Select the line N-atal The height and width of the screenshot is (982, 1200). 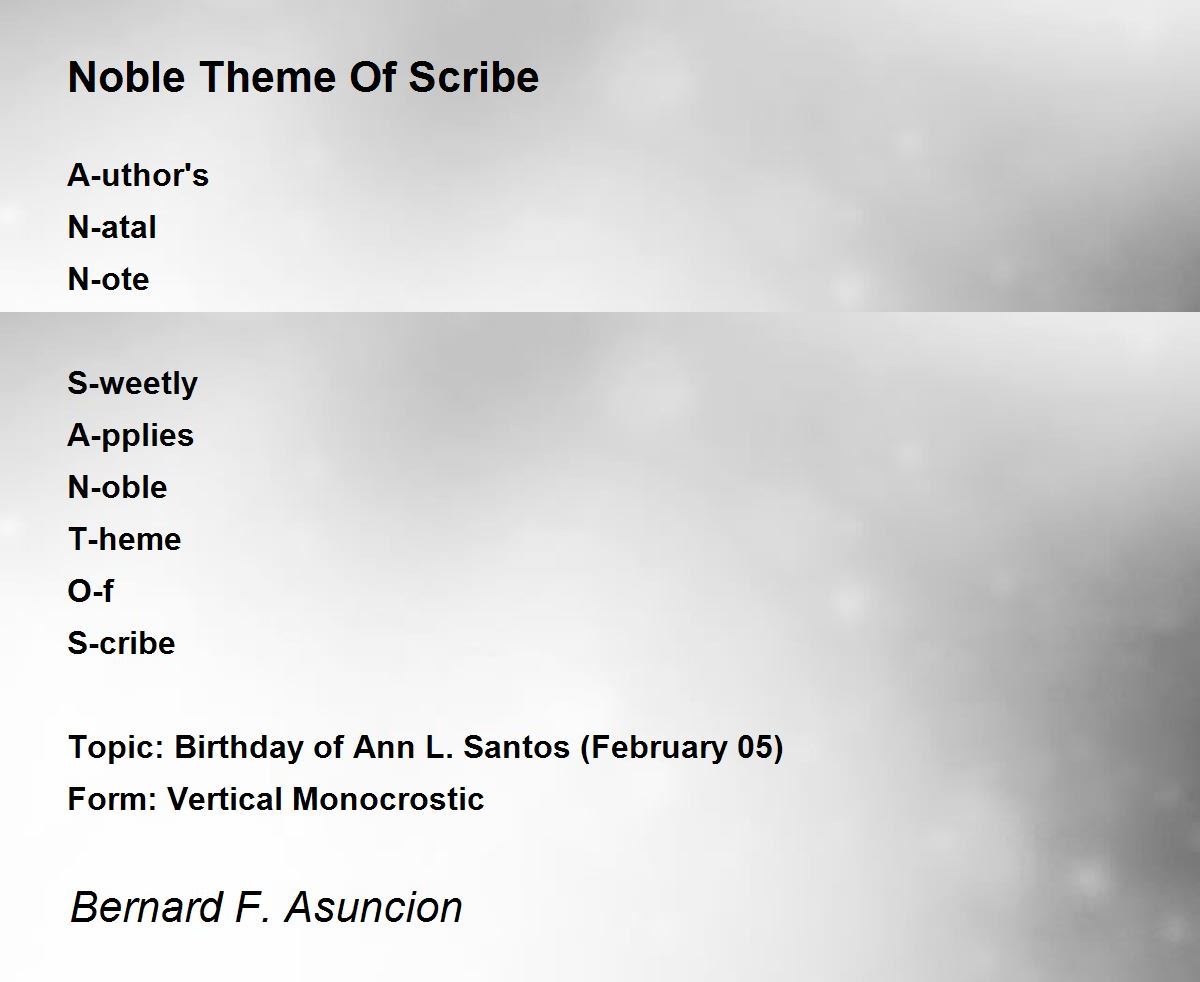pyautogui.click(x=112, y=227)
